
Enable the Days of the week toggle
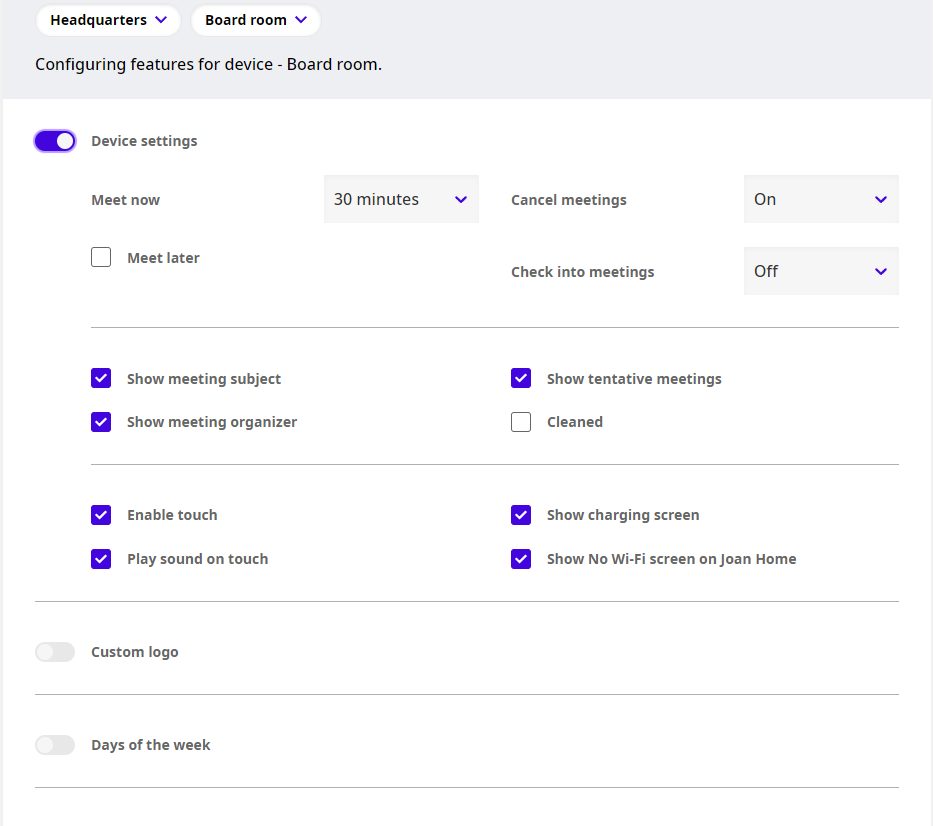(x=55, y=745)
